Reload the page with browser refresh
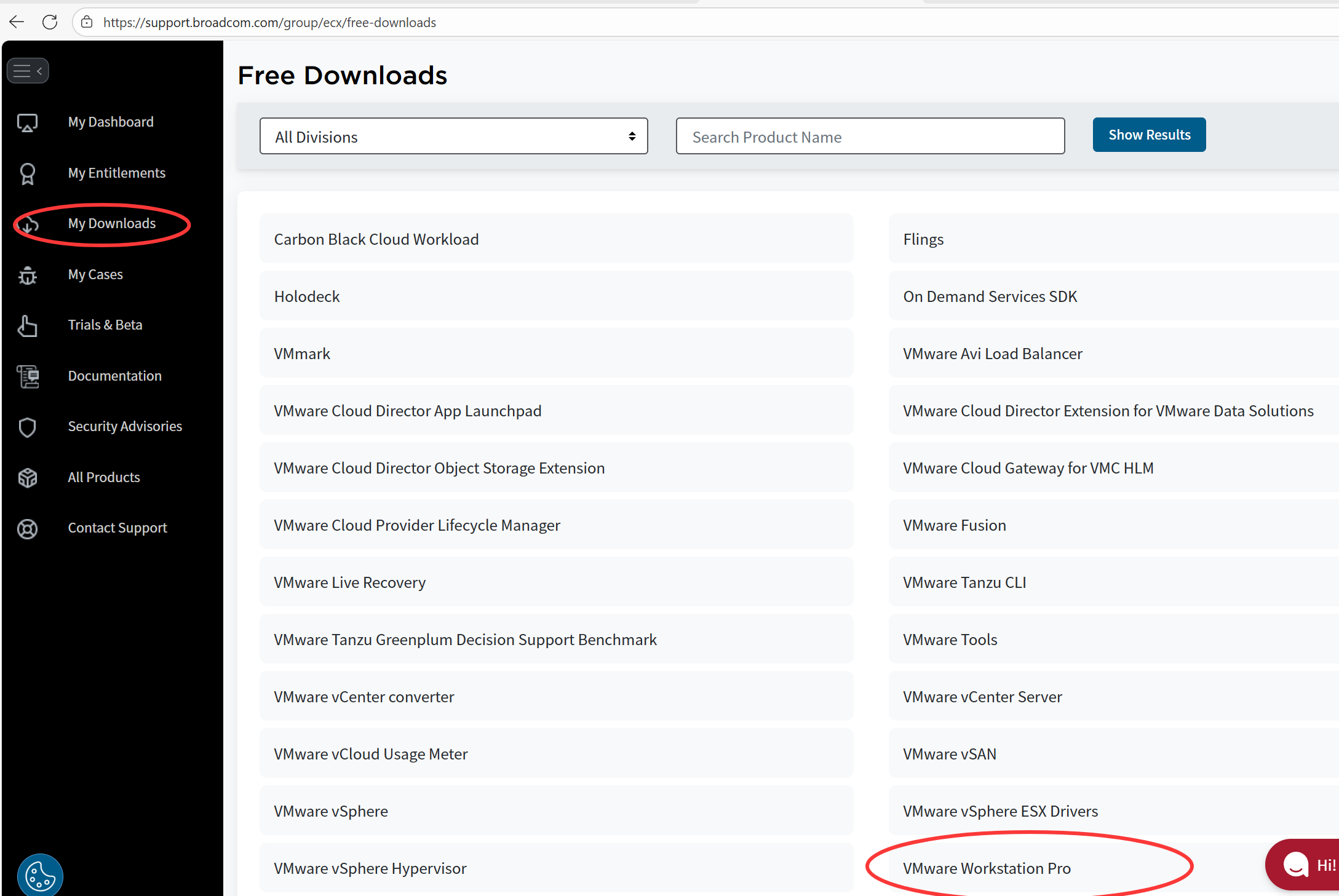The image size is (1339, 896). tap(50, 23)
